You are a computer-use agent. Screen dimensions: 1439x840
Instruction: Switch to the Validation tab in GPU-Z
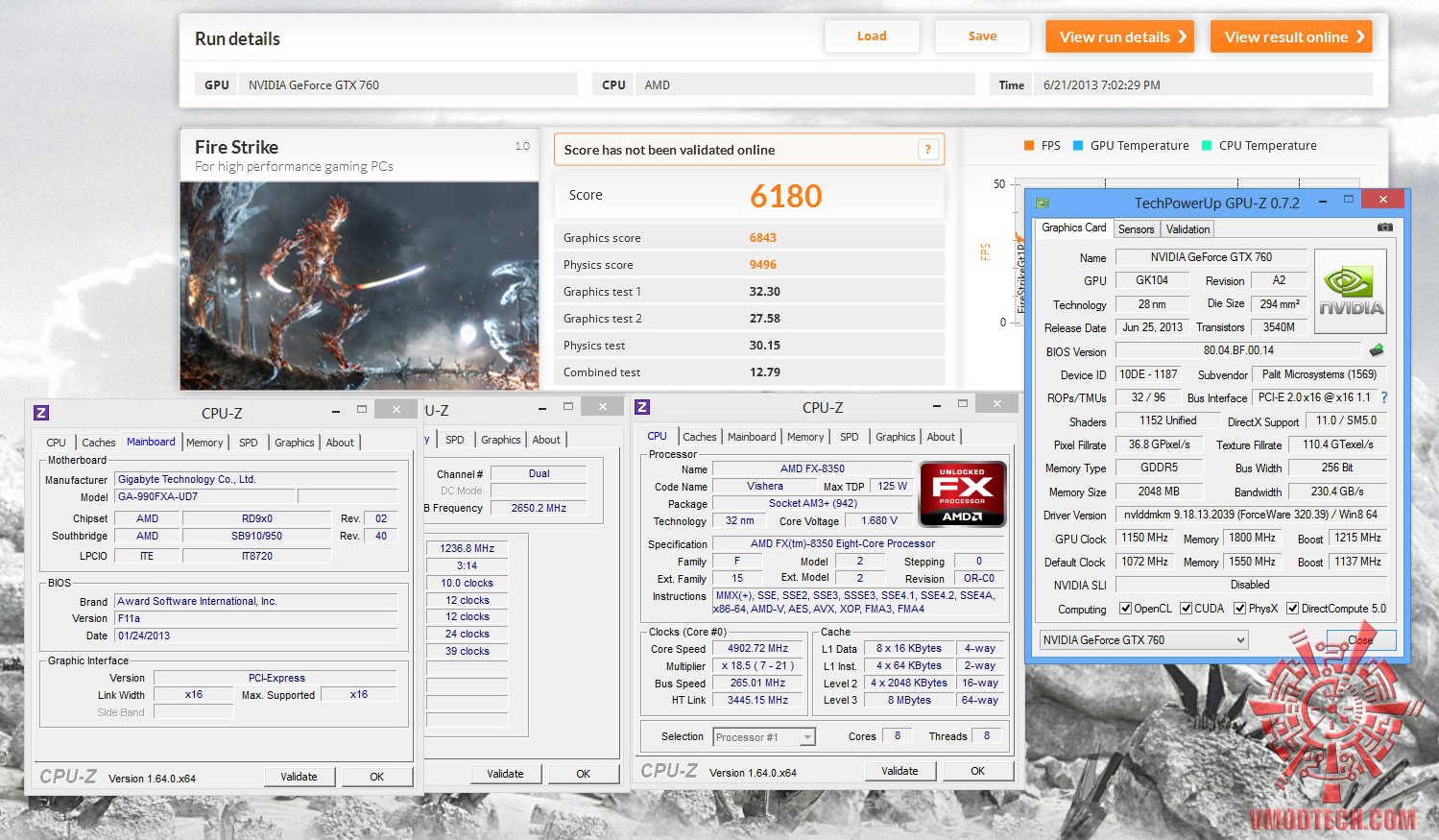click(x=1187, y=229)
